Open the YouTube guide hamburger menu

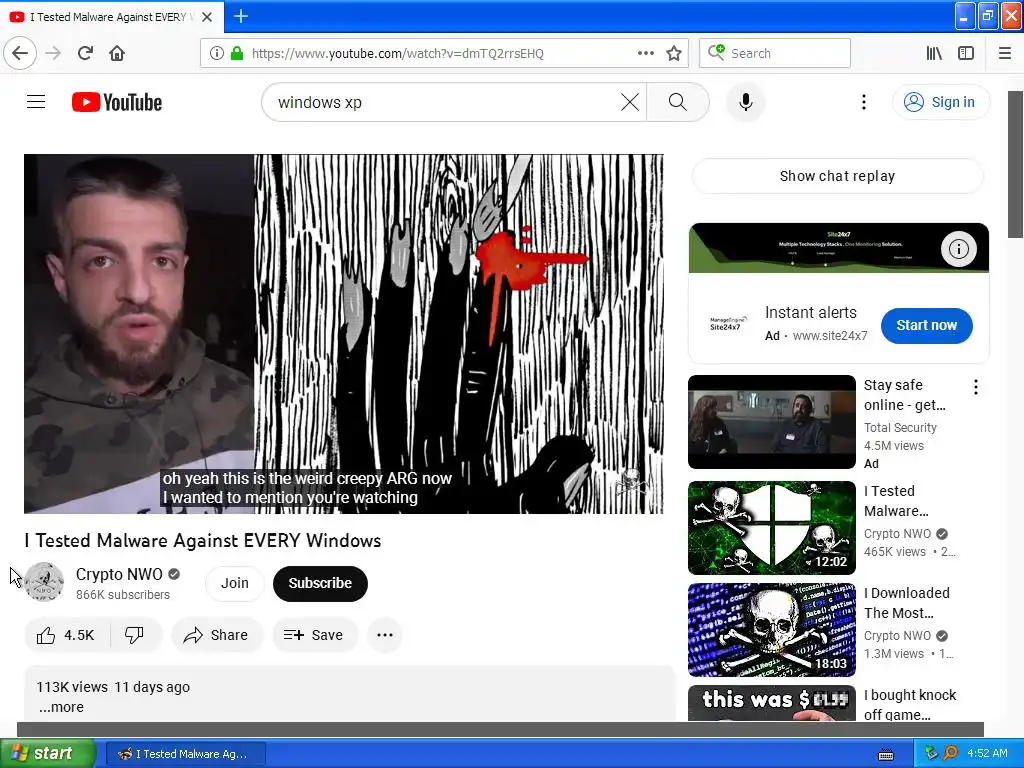[36, 102]
